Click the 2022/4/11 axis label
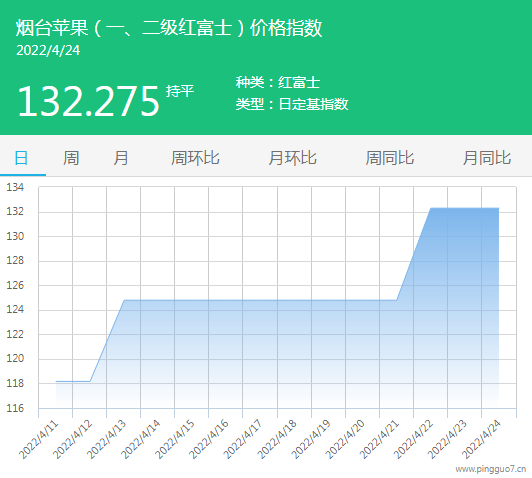 [x=38, y=439]
